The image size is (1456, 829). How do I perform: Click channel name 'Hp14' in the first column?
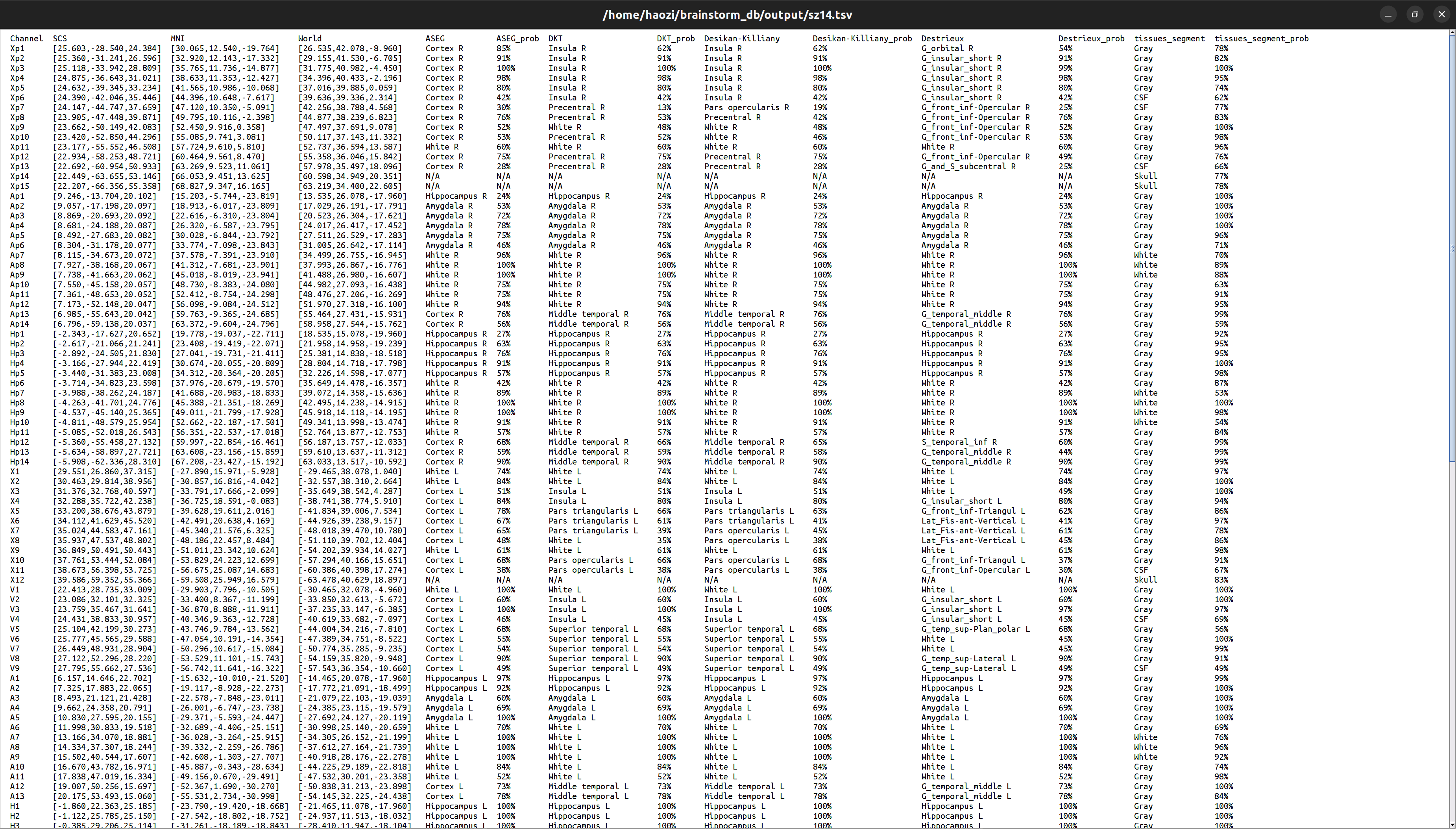19,462
